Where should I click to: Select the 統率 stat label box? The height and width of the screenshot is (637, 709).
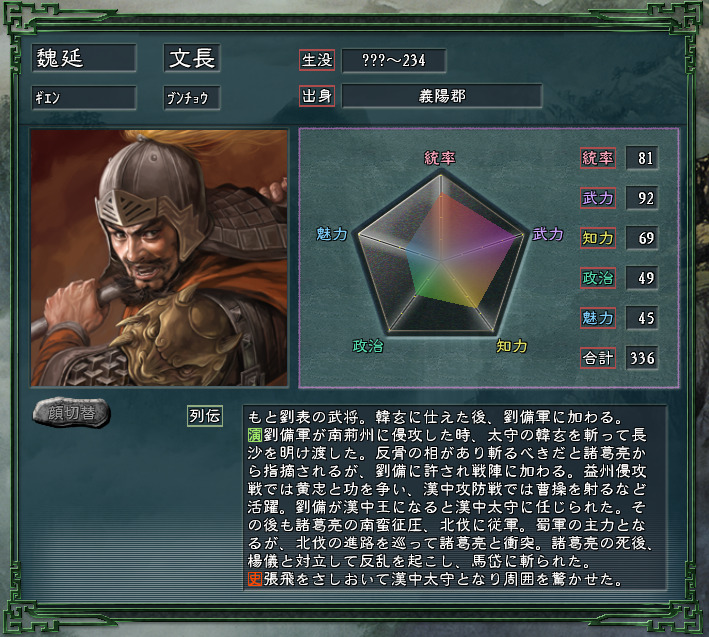point(598,158)
